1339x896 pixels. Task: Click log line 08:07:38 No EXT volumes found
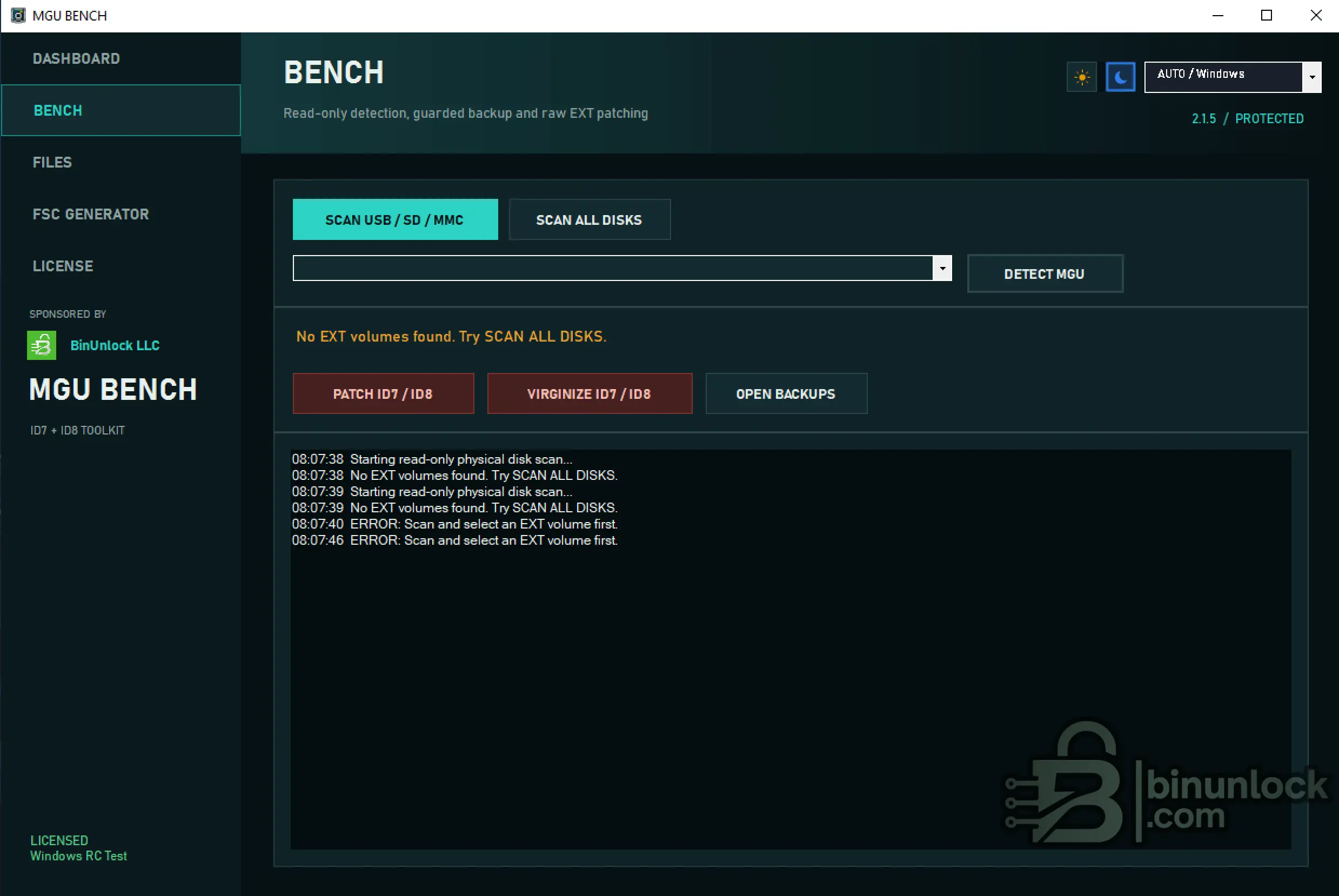pos(455,475)
